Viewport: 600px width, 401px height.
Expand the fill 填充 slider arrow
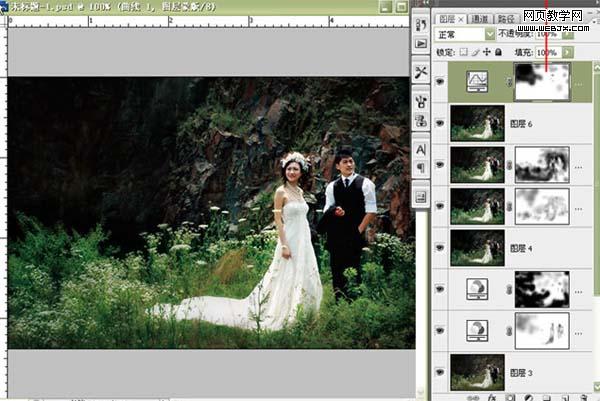click(x=567, y=52)
